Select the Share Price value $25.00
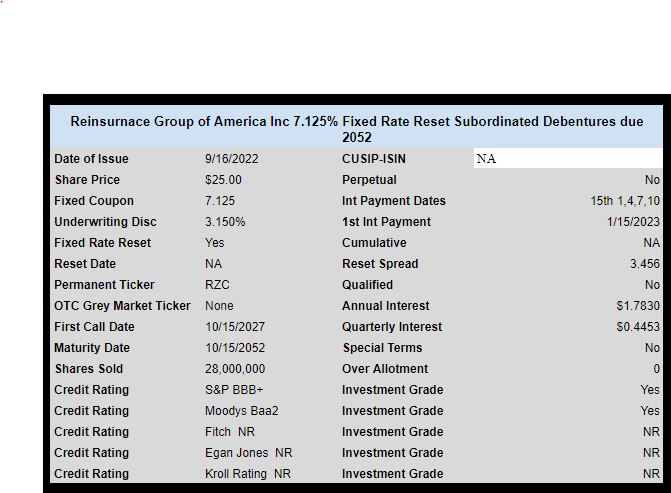 [x=223, y=180]
